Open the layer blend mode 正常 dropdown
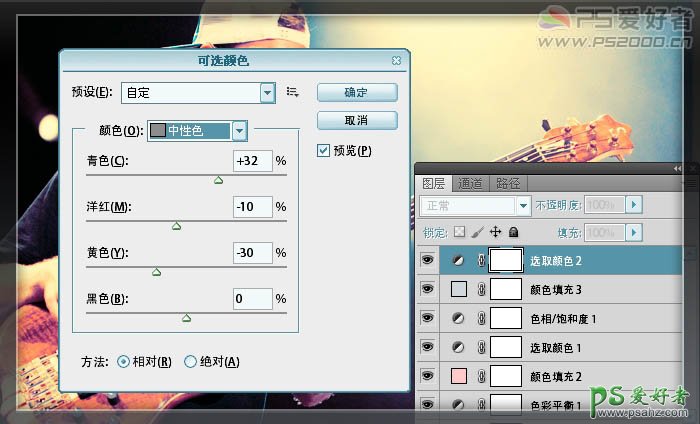This screenshot has width=700, height=424. click(522, 205)
